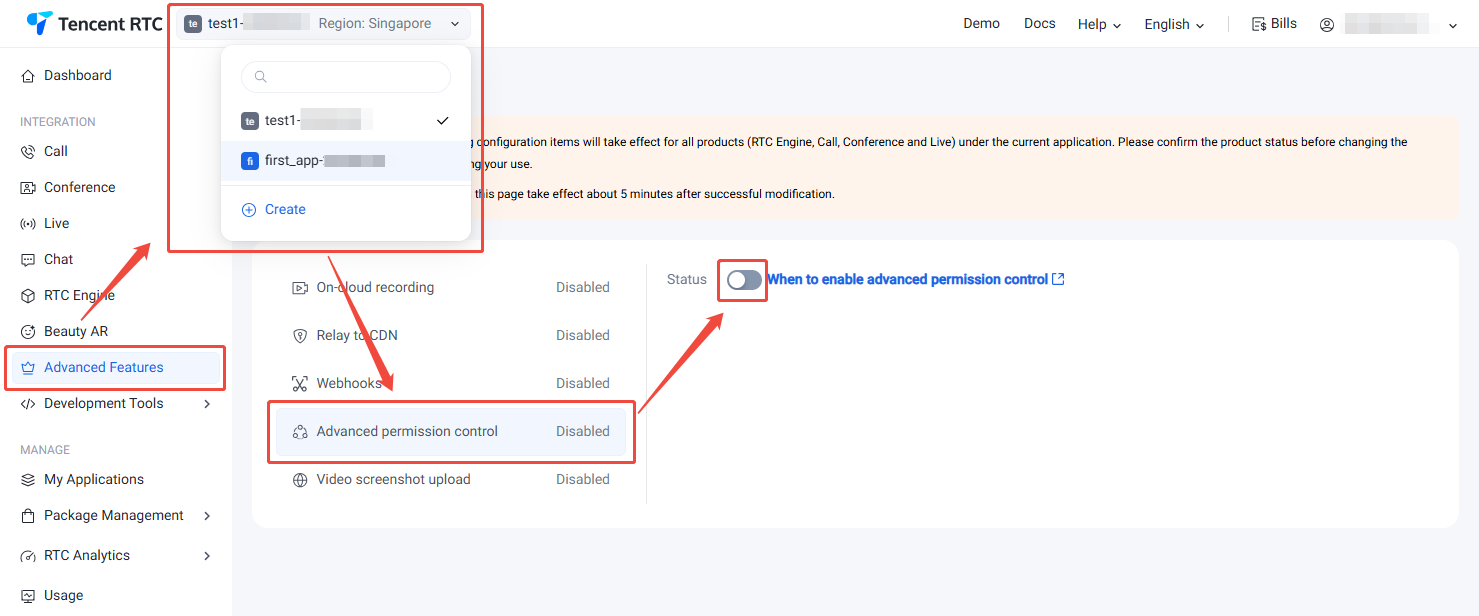
Task: Open the Docs link in header
Action: [x=1039, y=23]
